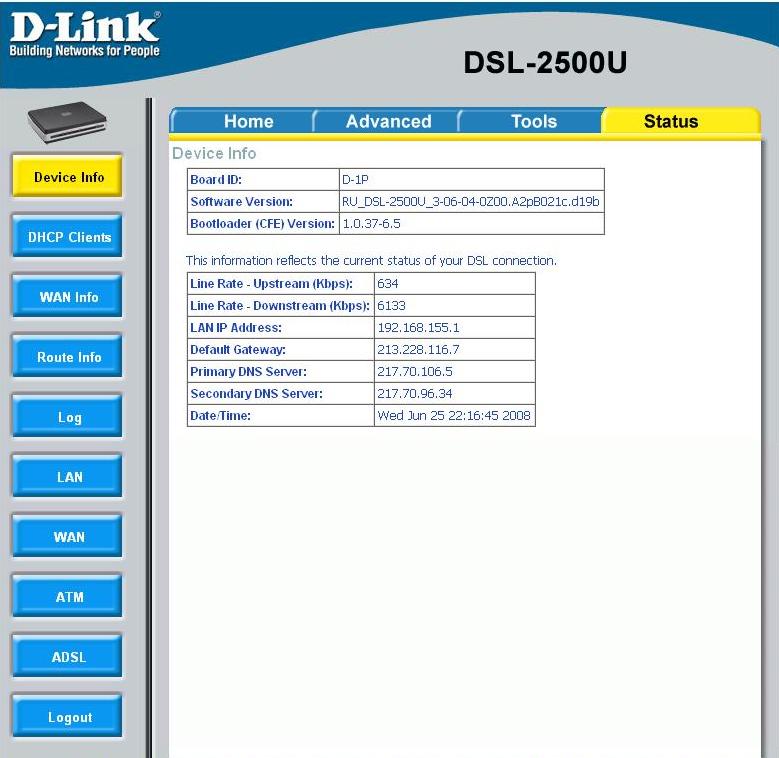Image resolution: width=779 pixels, height=758 pixels.
Task: Switch to the Advanced tab
Action: click(388, 121)
